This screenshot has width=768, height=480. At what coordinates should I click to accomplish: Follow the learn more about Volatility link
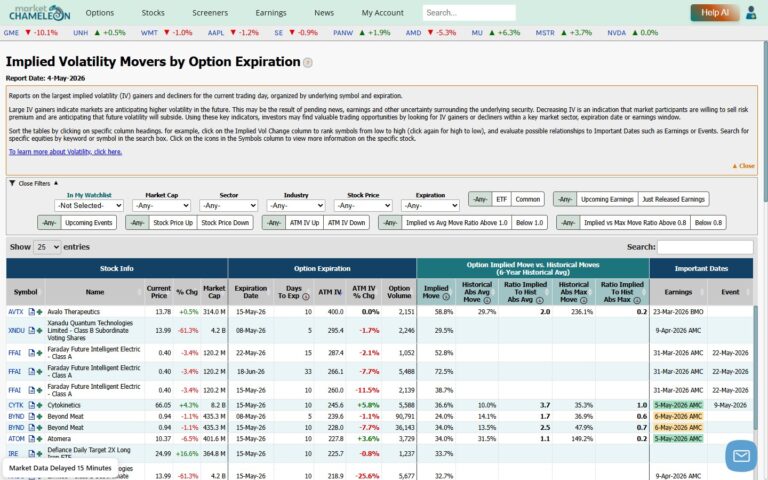(x=65, y=152)
